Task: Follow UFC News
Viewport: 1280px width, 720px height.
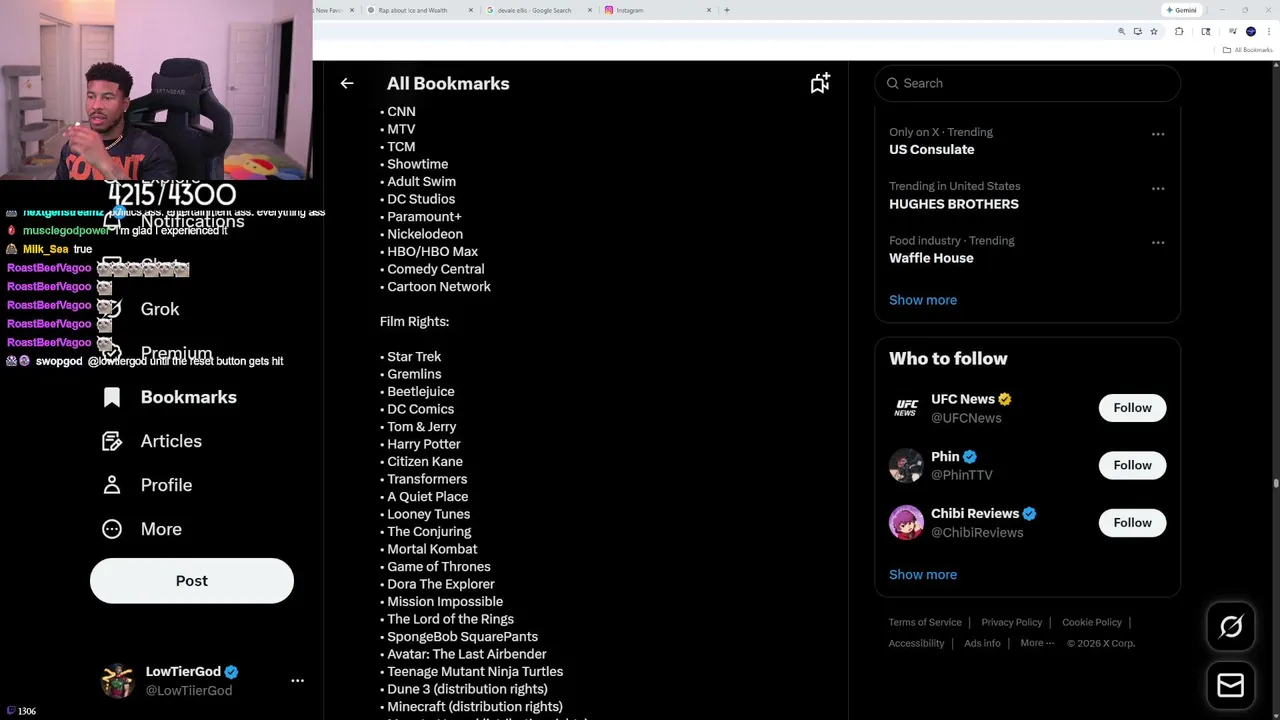Action: (1132, 407)
